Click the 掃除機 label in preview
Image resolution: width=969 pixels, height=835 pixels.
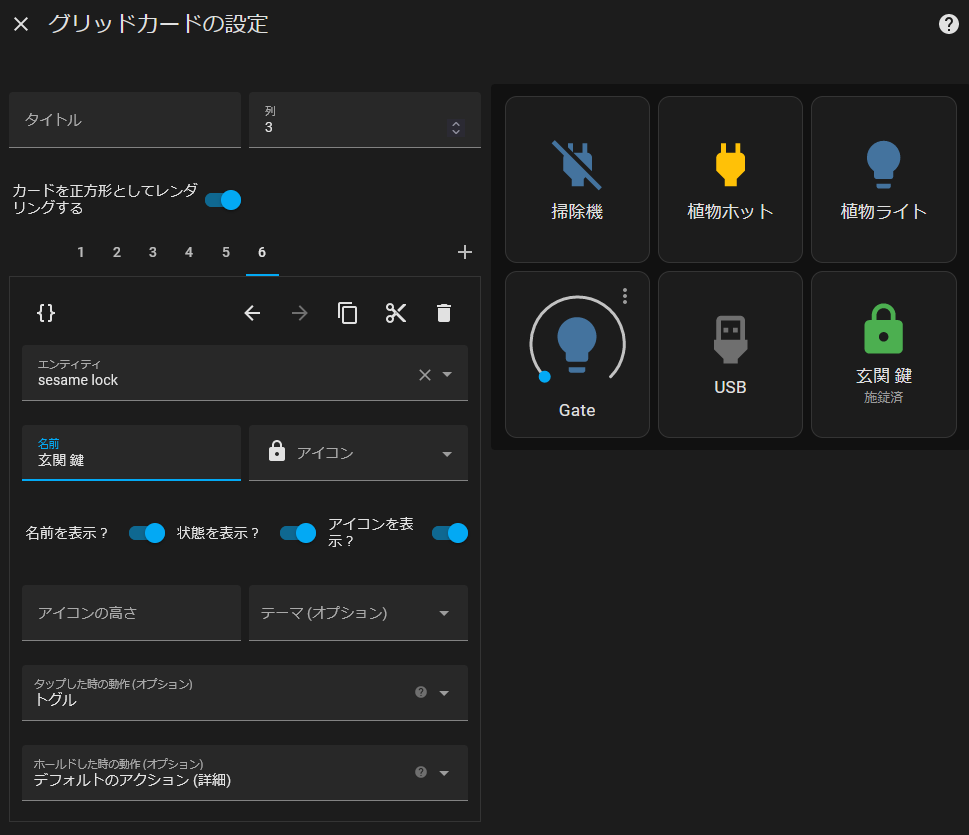[x=577, y=212]
